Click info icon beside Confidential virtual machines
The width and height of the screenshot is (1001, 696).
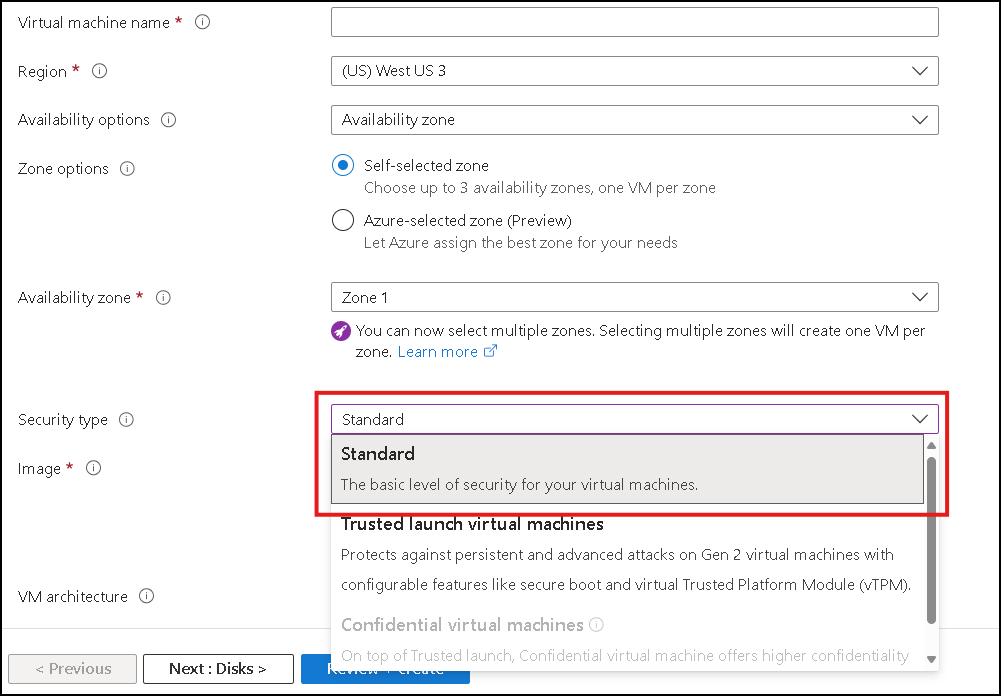pyautogui.click(x=596, y=624)
